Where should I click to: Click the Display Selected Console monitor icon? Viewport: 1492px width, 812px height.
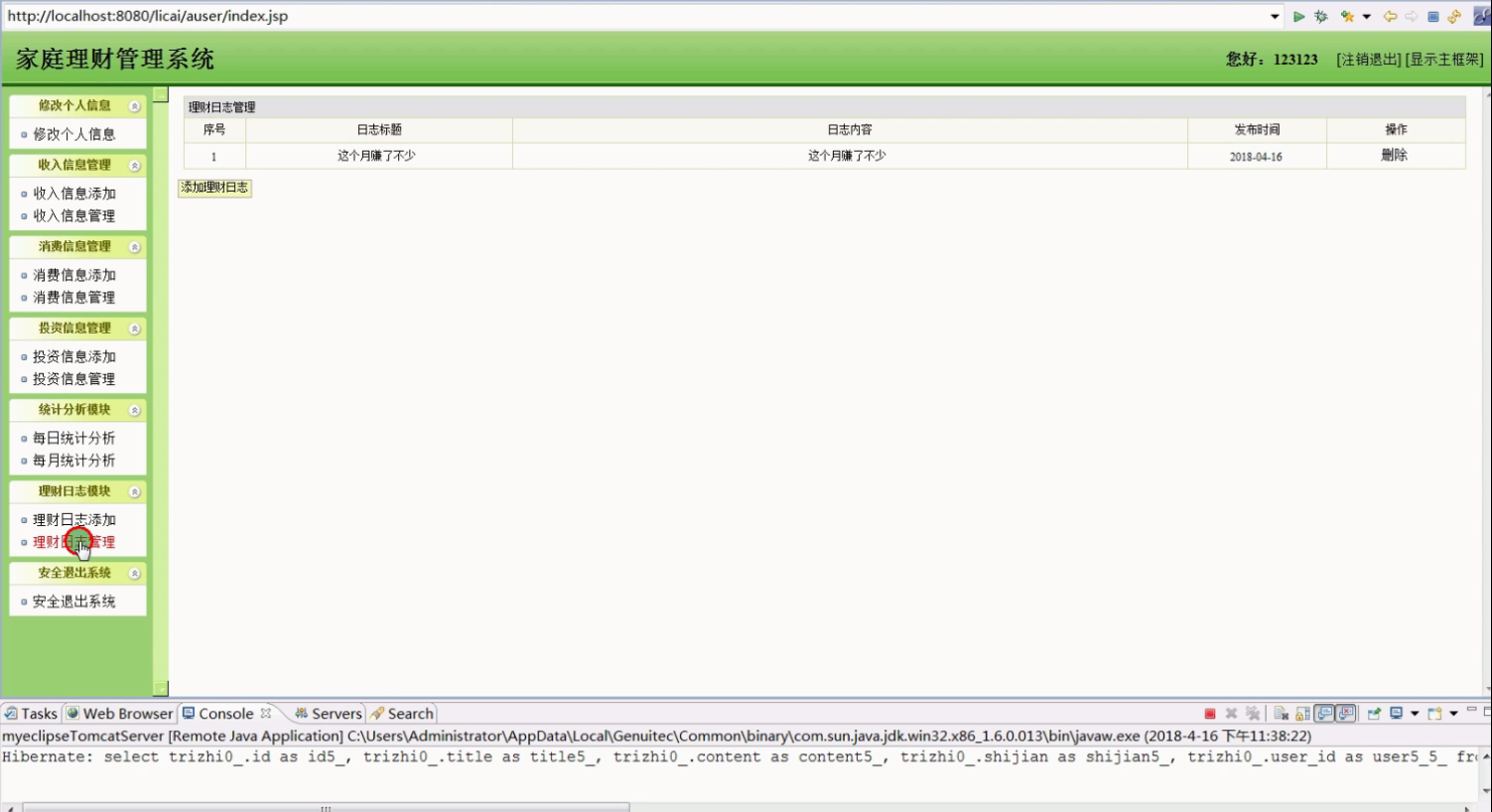click(x=1397, y=713)
